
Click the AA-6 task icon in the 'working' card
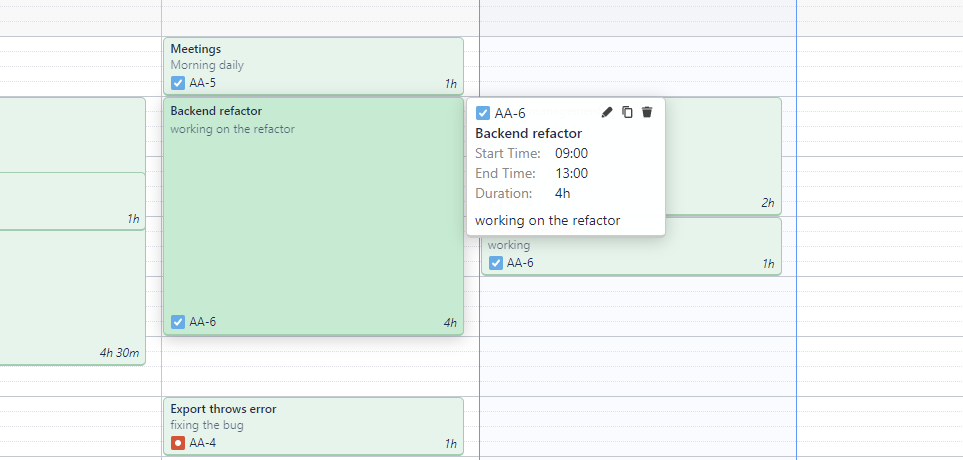(x=496, y=263)
